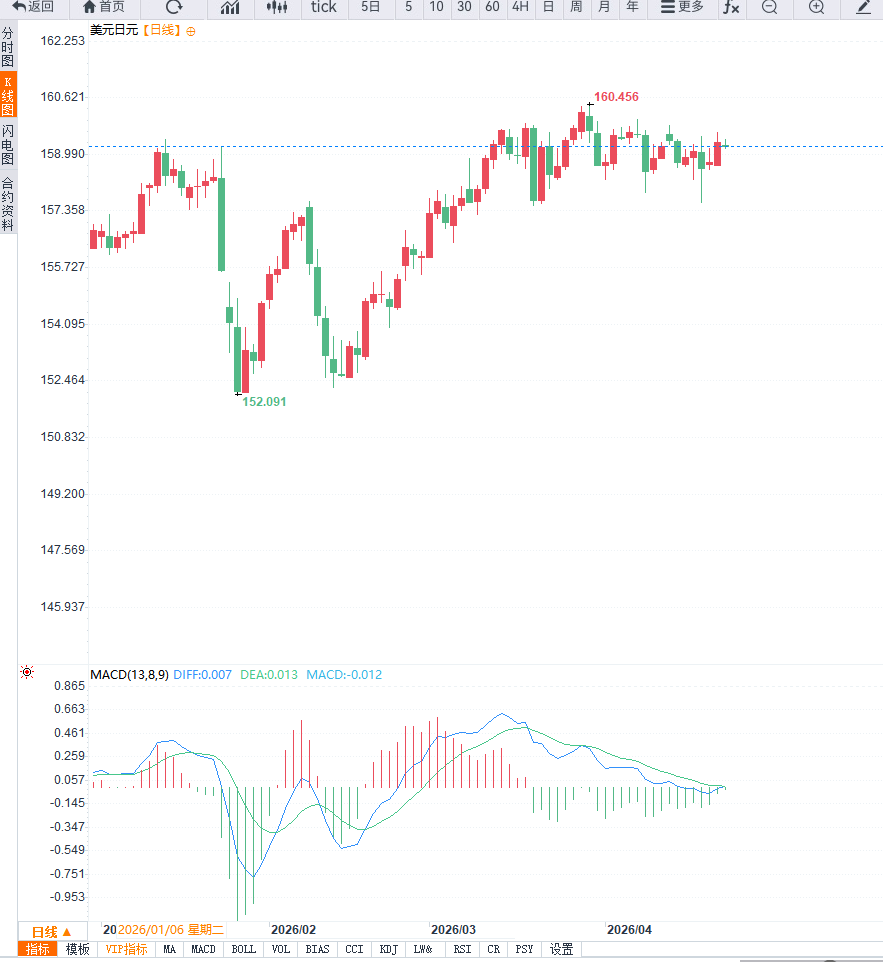Go to 首页 home page
The height and width of the screenshot is (962, 883).
tap(104, 8)
